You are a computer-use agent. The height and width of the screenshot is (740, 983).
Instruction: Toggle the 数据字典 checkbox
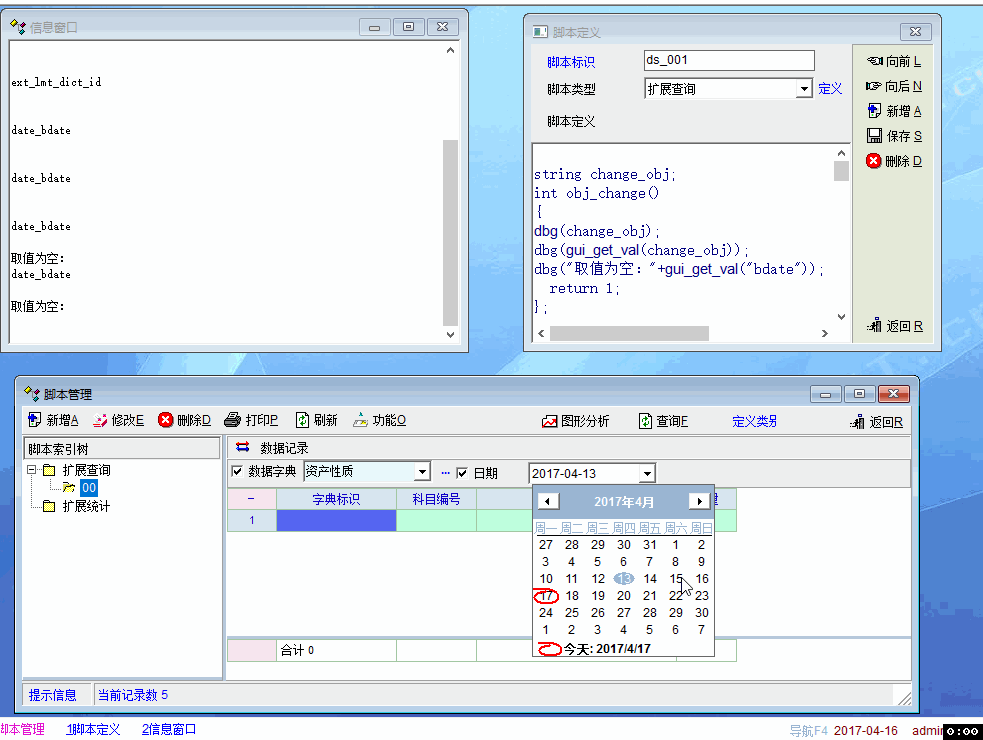coord(237,472)
